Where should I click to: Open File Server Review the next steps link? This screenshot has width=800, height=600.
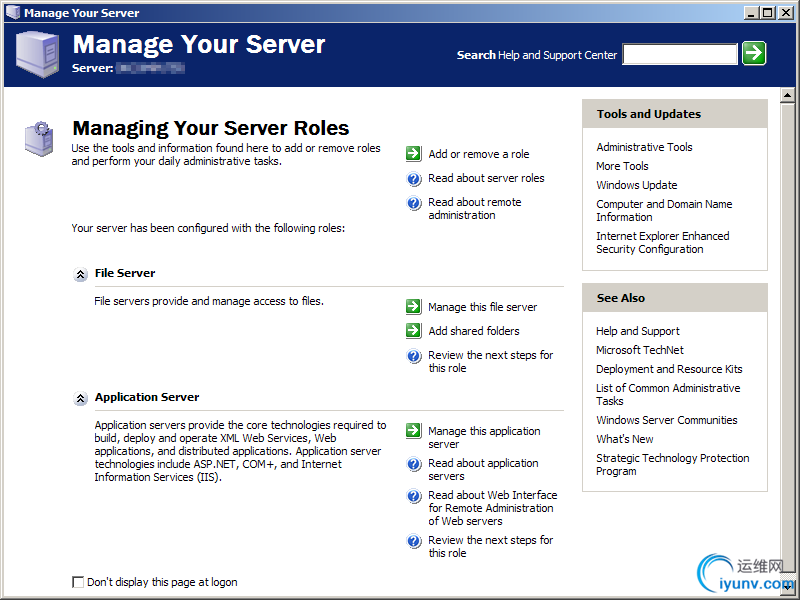point(490,361)
